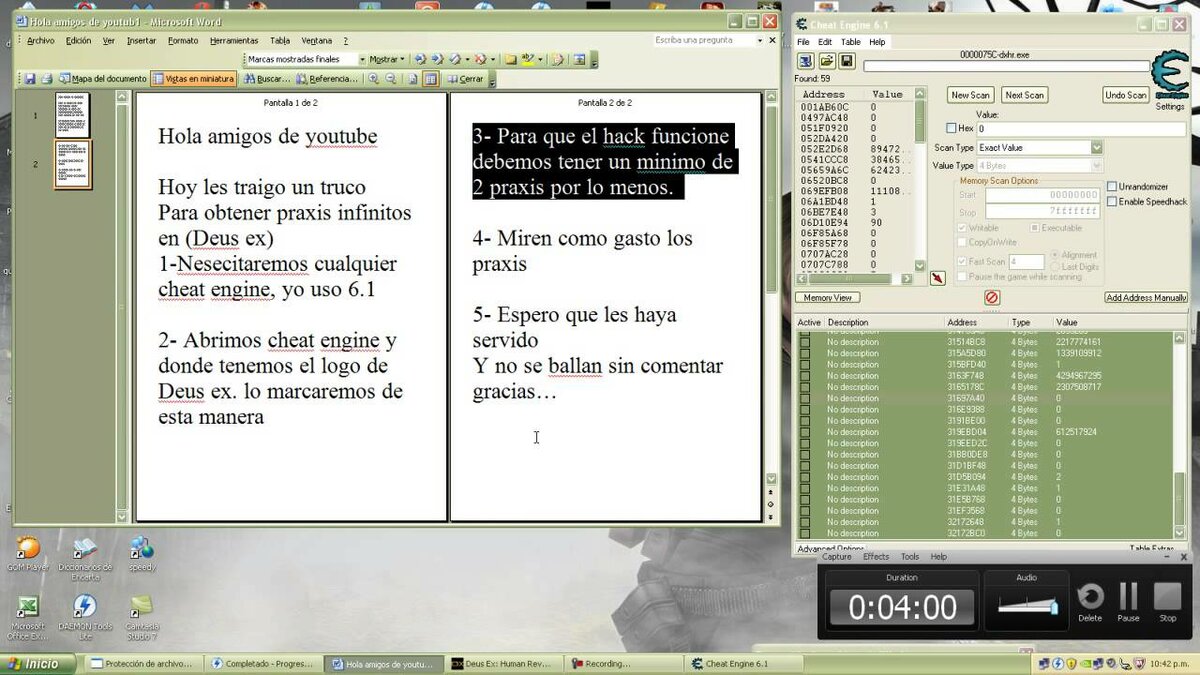This screenshot has width=1200, height=675.
Task: Open the Herramientas menu in Word
Action: pyautogui.click(x=234, y=41)
